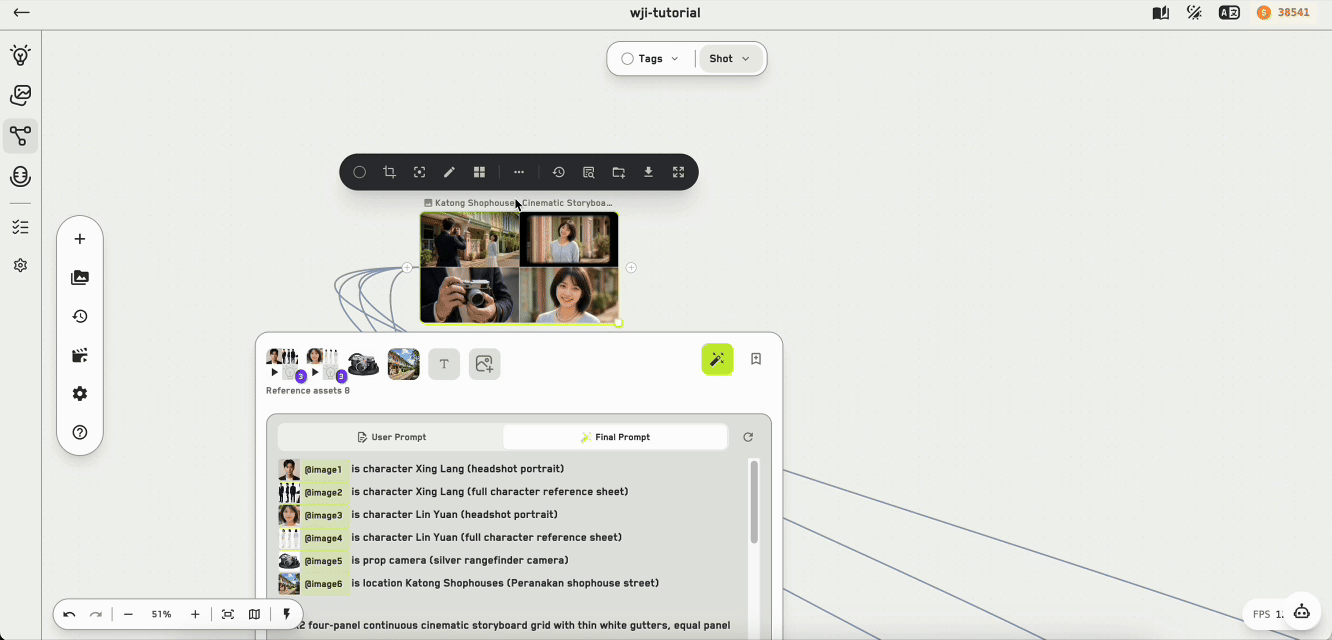The height and width of the screenshot is (640, 1332).
Task: Click the @image6 reference tag
Action: (323, 584)
